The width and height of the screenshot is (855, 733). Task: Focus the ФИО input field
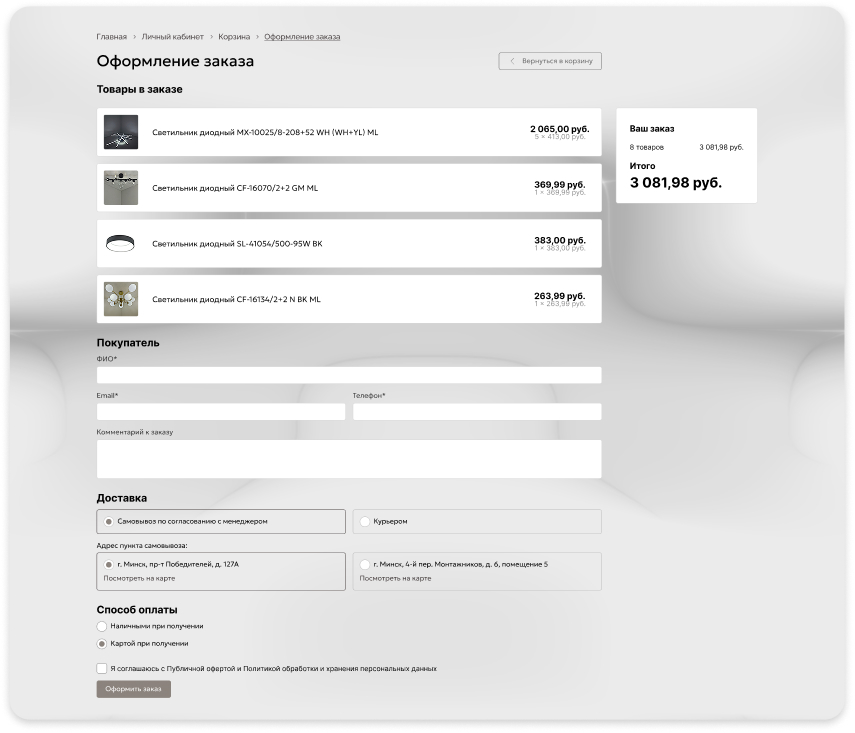348,375
